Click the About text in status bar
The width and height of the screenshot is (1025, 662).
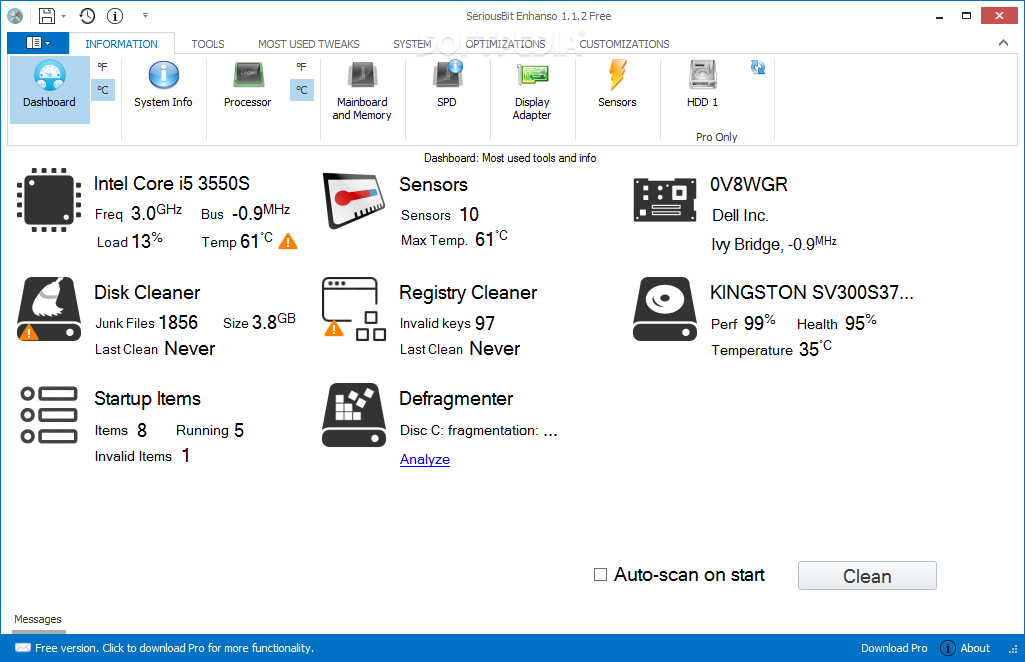(975, 648)
